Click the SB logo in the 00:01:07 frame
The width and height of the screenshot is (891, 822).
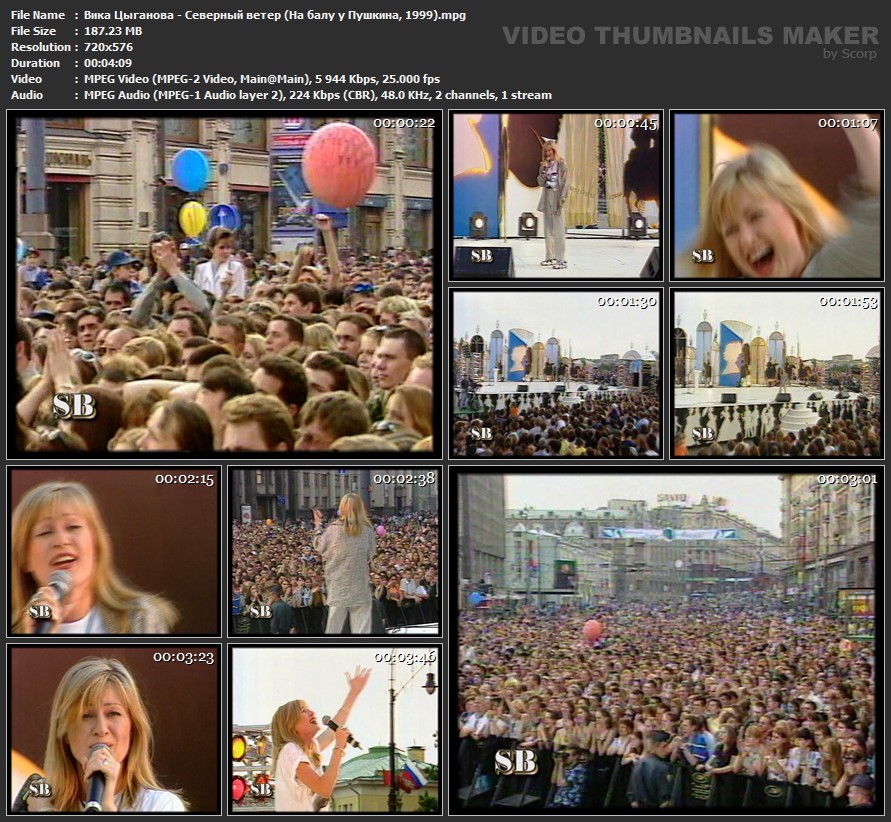[x=703, y=256]
